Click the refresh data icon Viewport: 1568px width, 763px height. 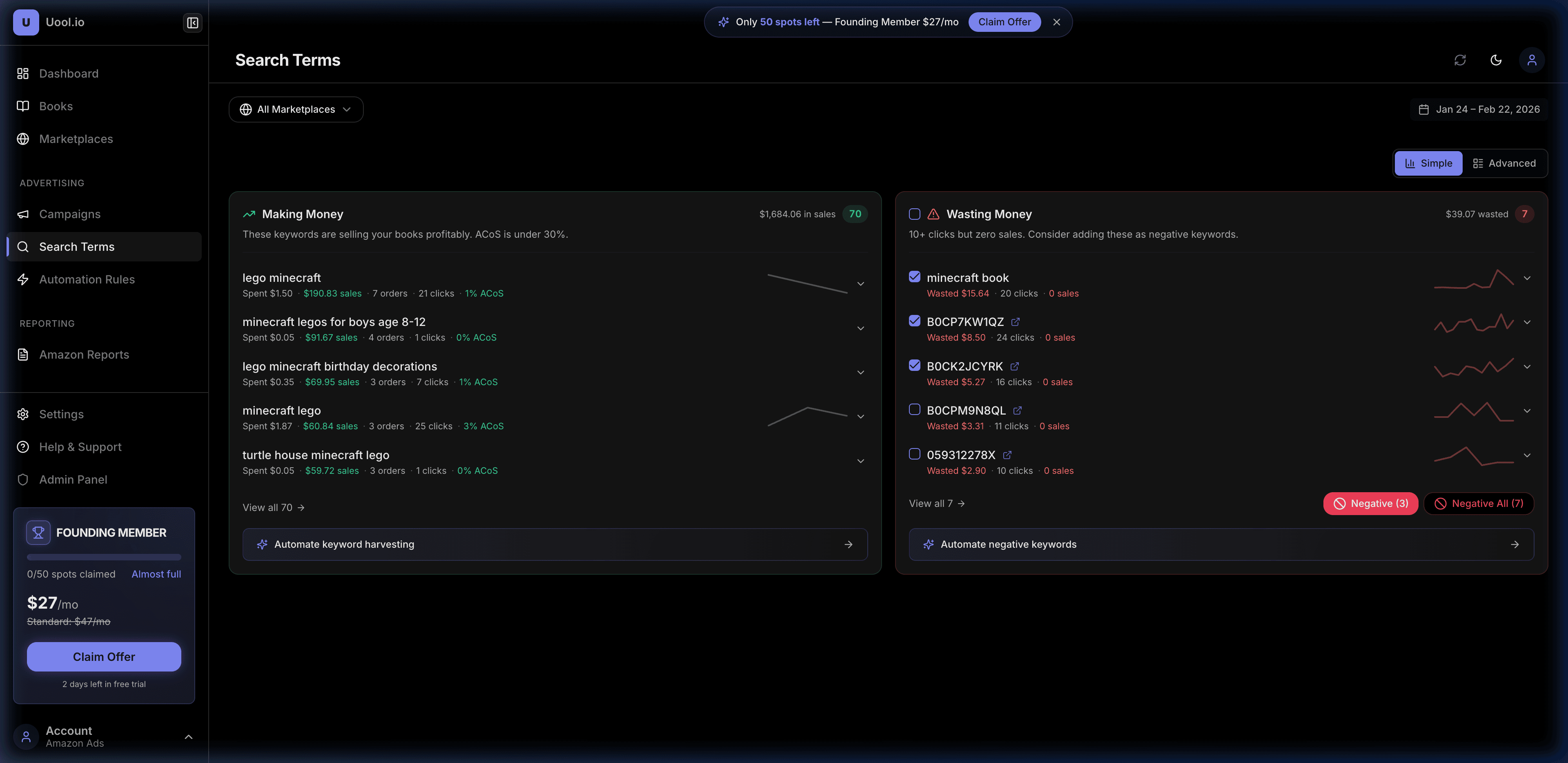[x=1460, y=60]
